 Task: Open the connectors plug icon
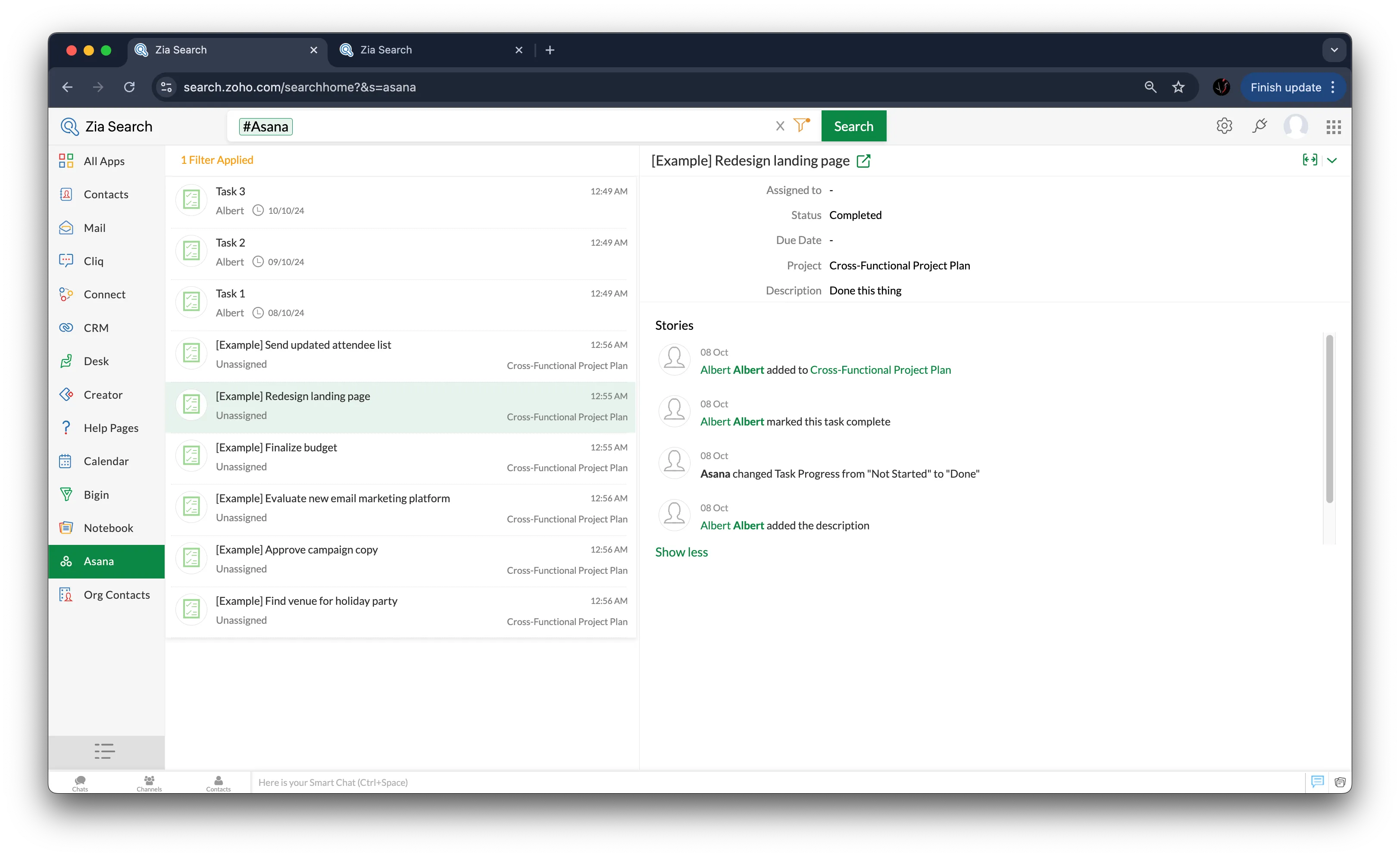pyautogui.click(x=1259, y=126)
